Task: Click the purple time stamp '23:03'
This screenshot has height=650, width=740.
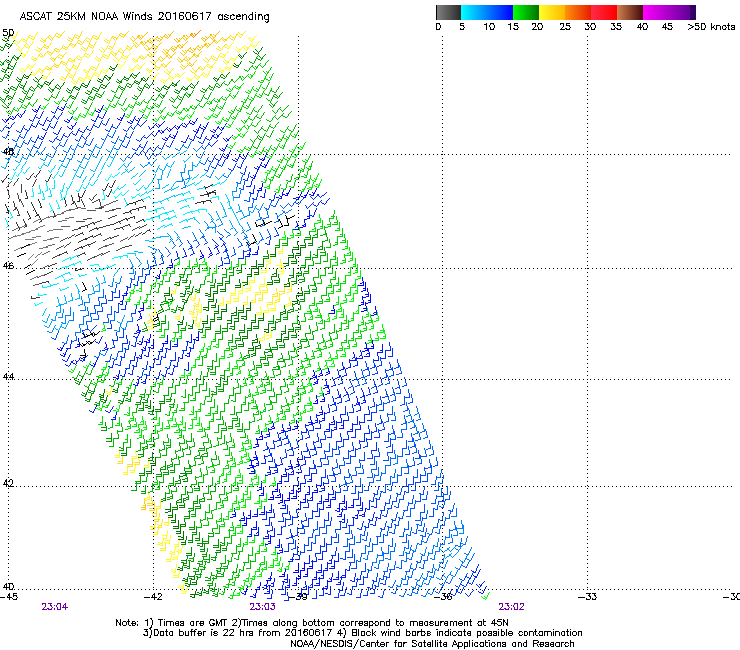Action: click(x=262, y=607)
